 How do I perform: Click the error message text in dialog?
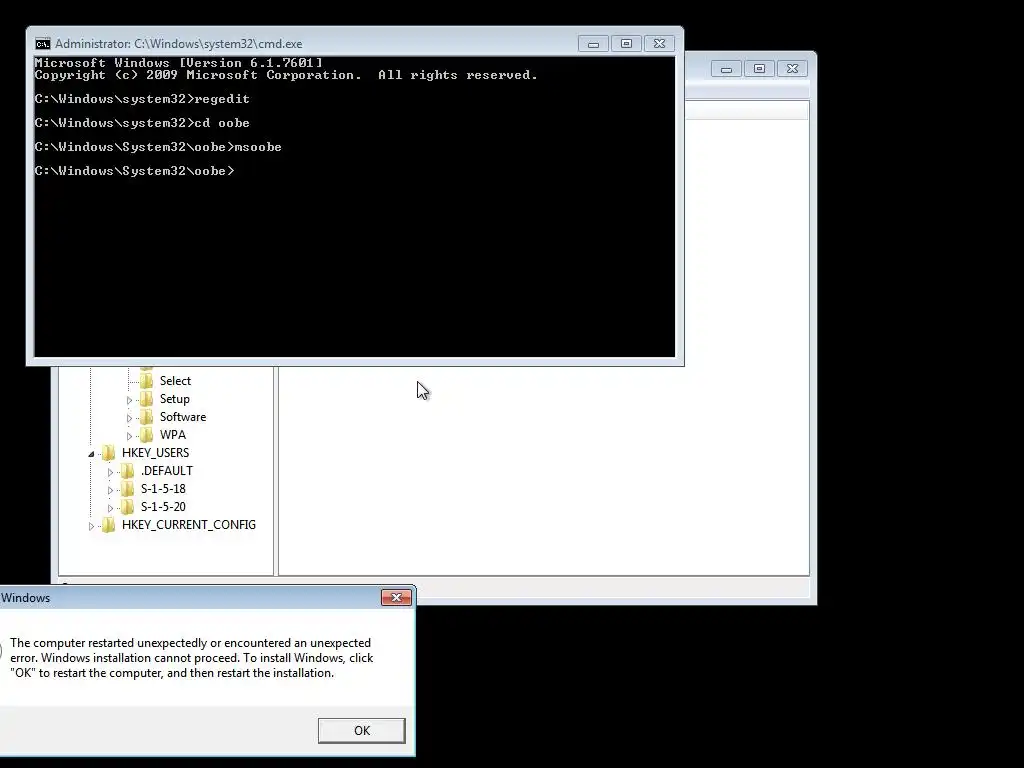coord(191,658)
